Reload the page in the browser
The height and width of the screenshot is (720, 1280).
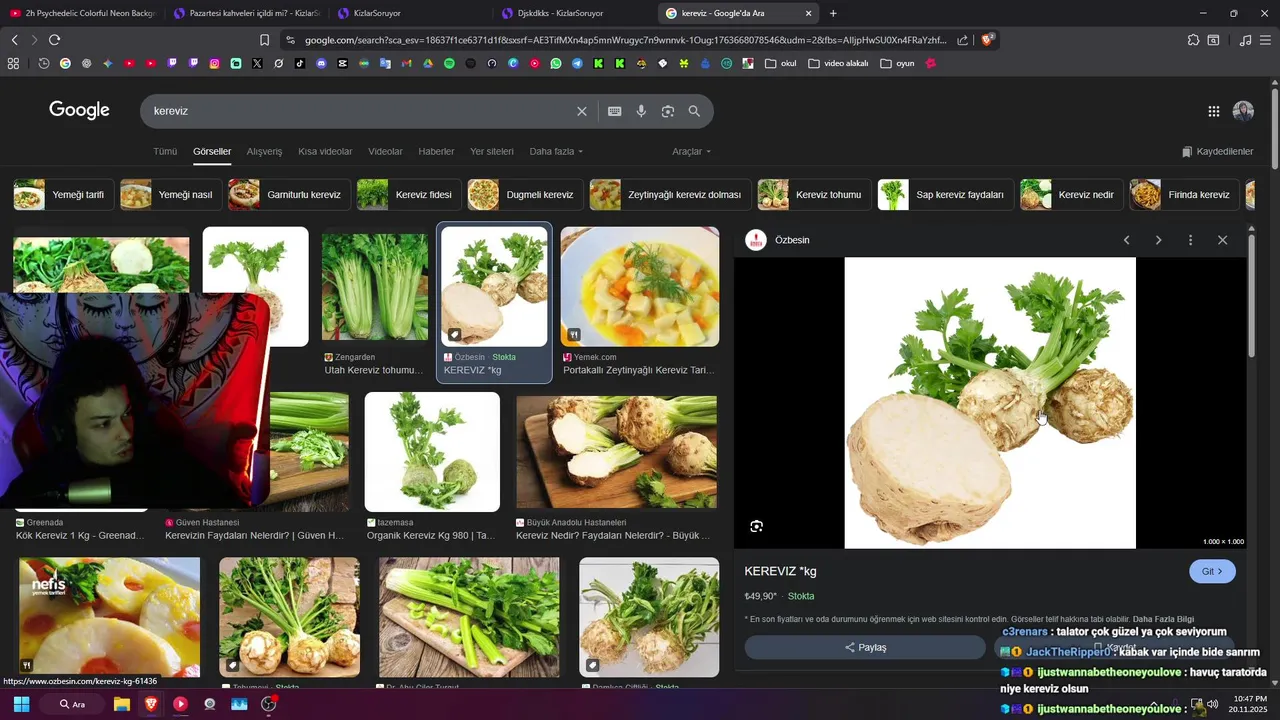click(55, 40)
